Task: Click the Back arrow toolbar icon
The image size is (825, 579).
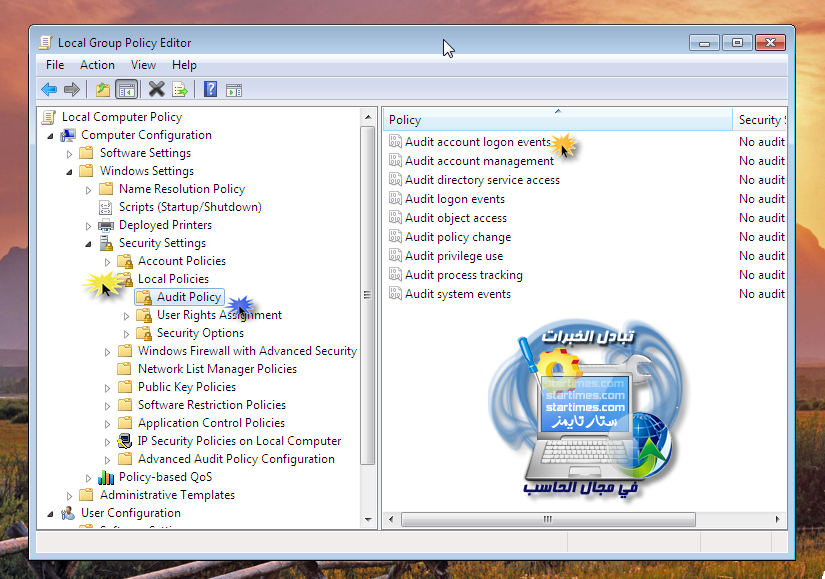Action: [49, 90]
